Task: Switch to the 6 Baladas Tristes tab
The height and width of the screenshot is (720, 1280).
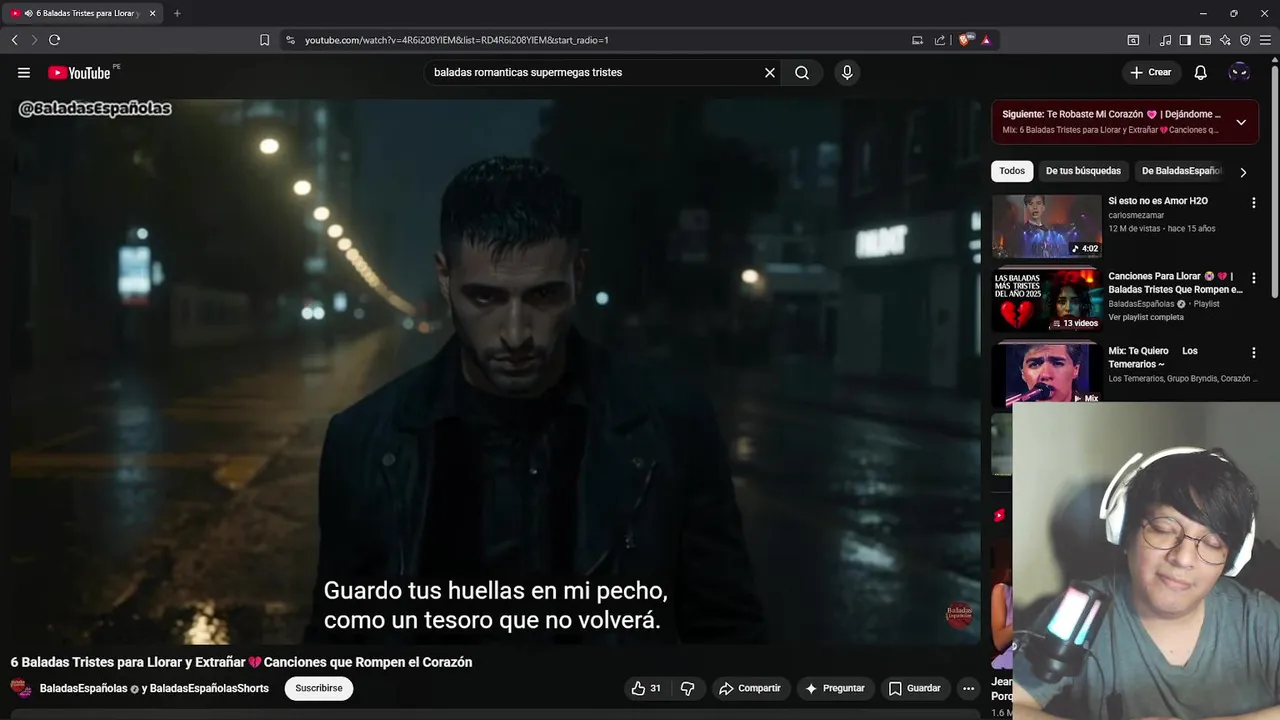Action: (81, 13)
